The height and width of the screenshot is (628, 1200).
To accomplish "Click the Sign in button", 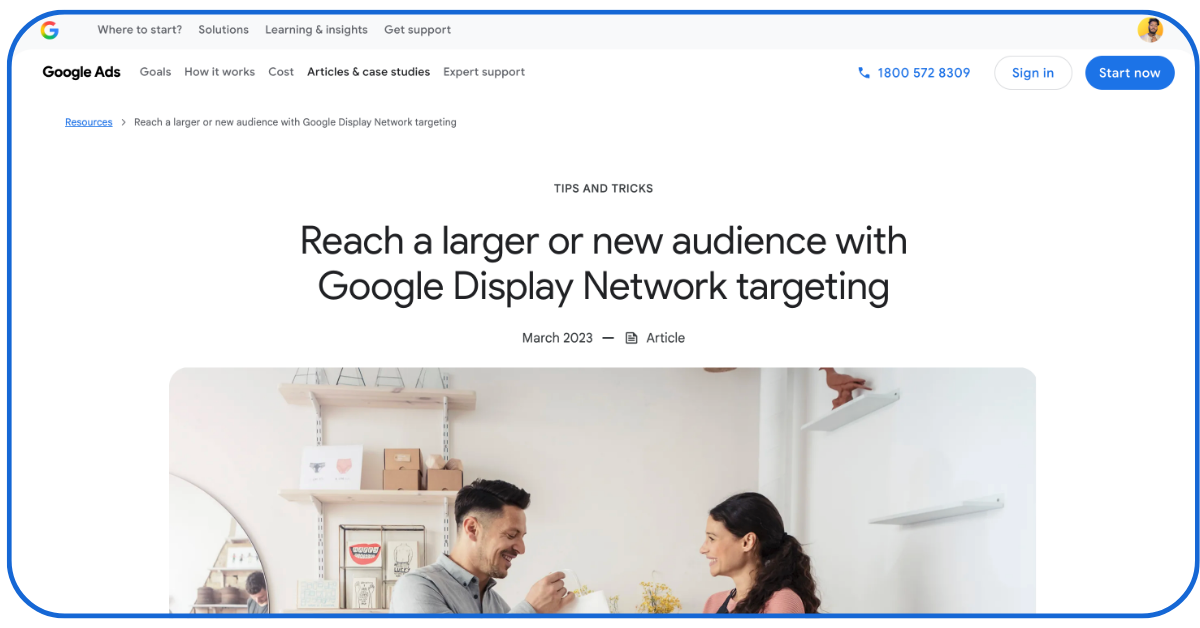I will tap(1033, 73).
